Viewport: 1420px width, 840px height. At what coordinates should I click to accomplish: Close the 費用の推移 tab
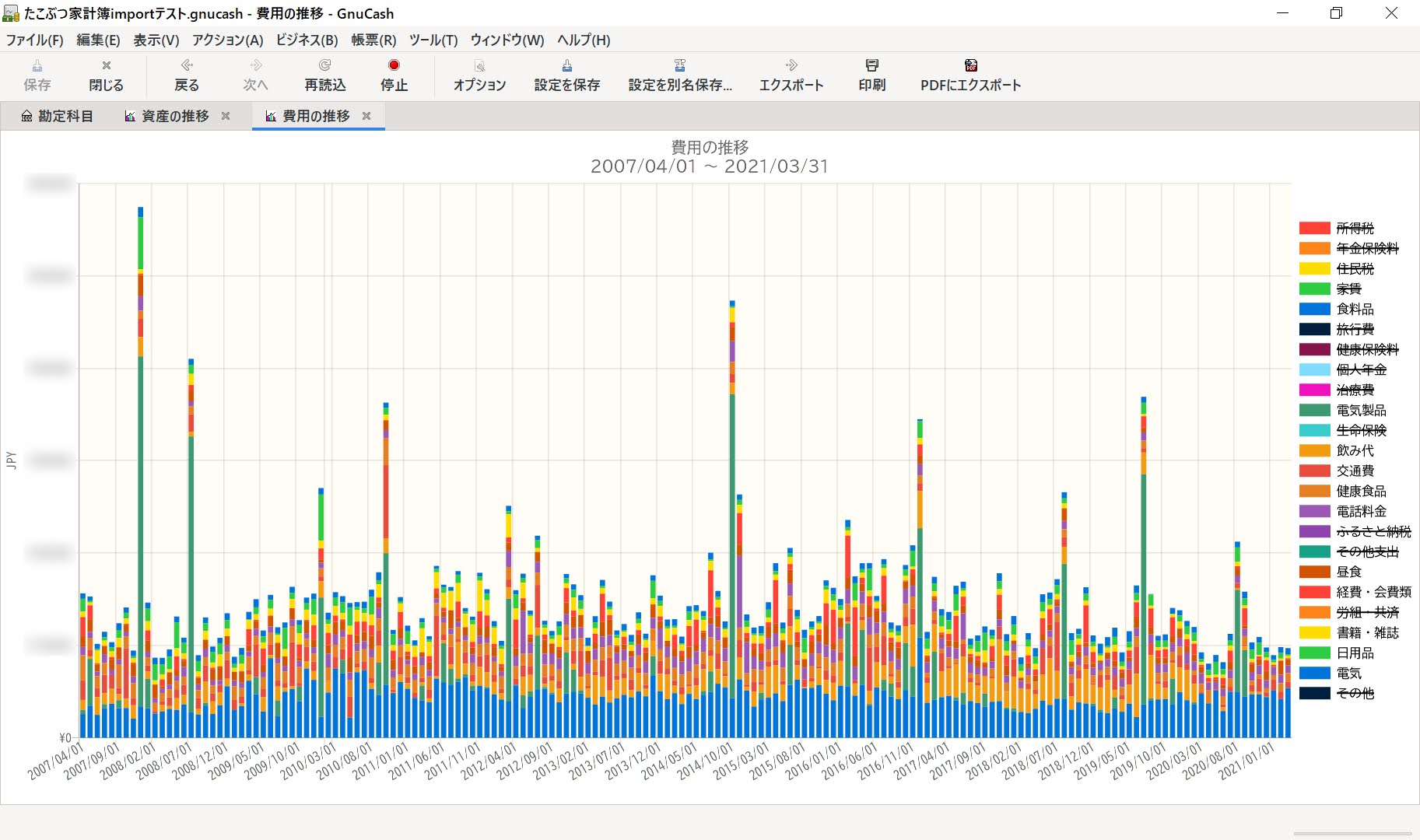tap(366, 116)
